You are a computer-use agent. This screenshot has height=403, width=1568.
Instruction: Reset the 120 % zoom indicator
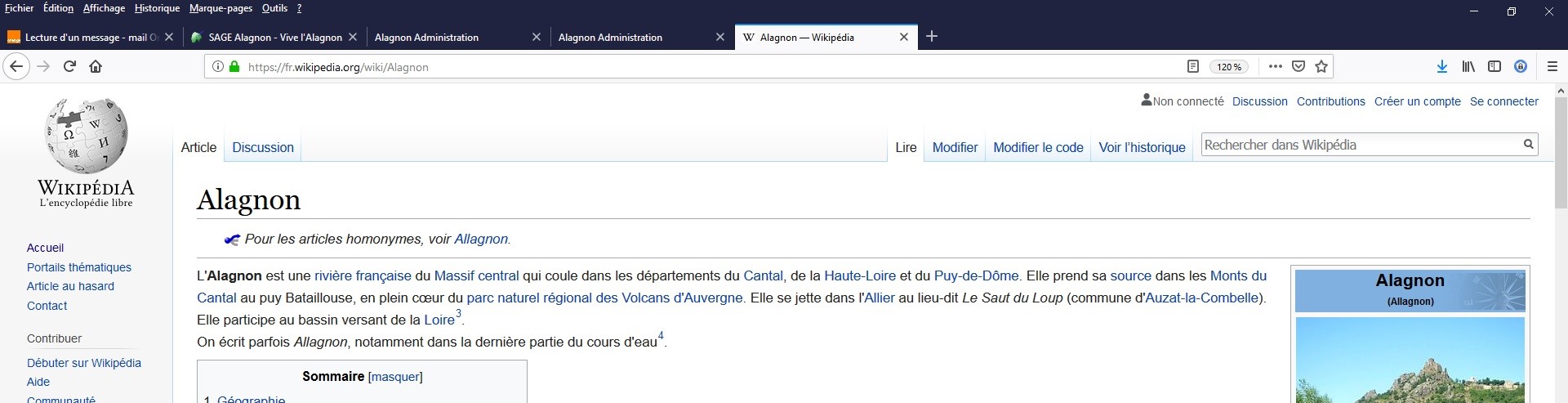click(1229, 67)
